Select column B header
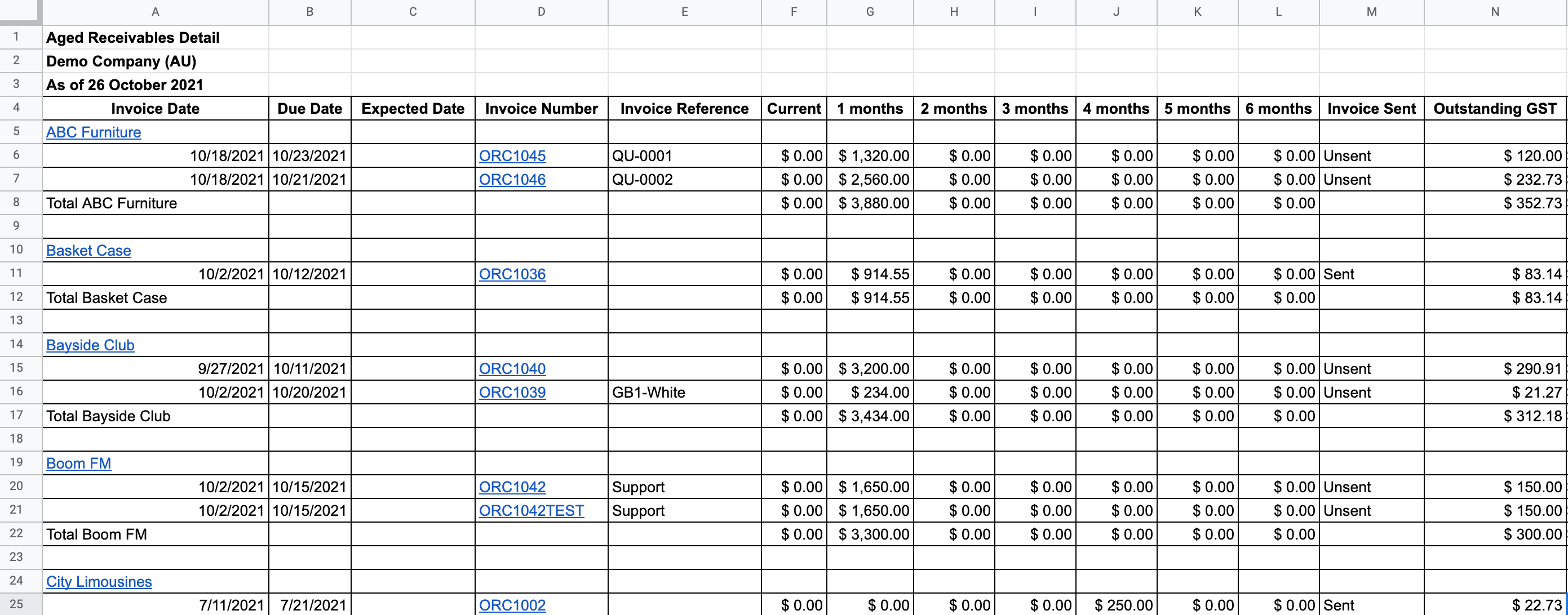 pos(310,12)
